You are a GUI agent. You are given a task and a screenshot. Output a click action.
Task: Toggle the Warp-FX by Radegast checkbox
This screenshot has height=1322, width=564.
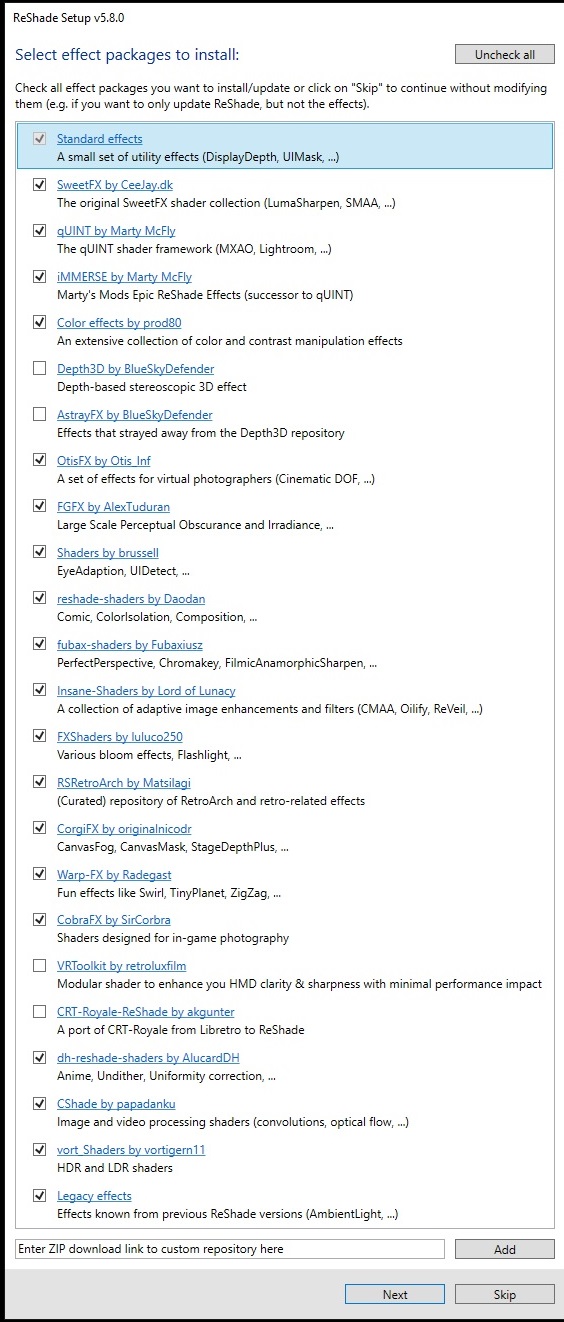(39, 874)
